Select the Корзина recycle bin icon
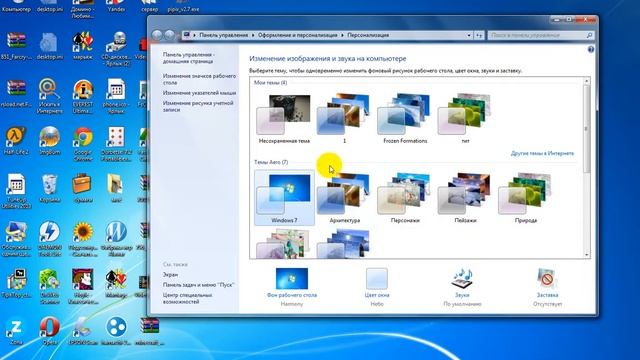Screen dimensions: 640x360 pos(49,189)
